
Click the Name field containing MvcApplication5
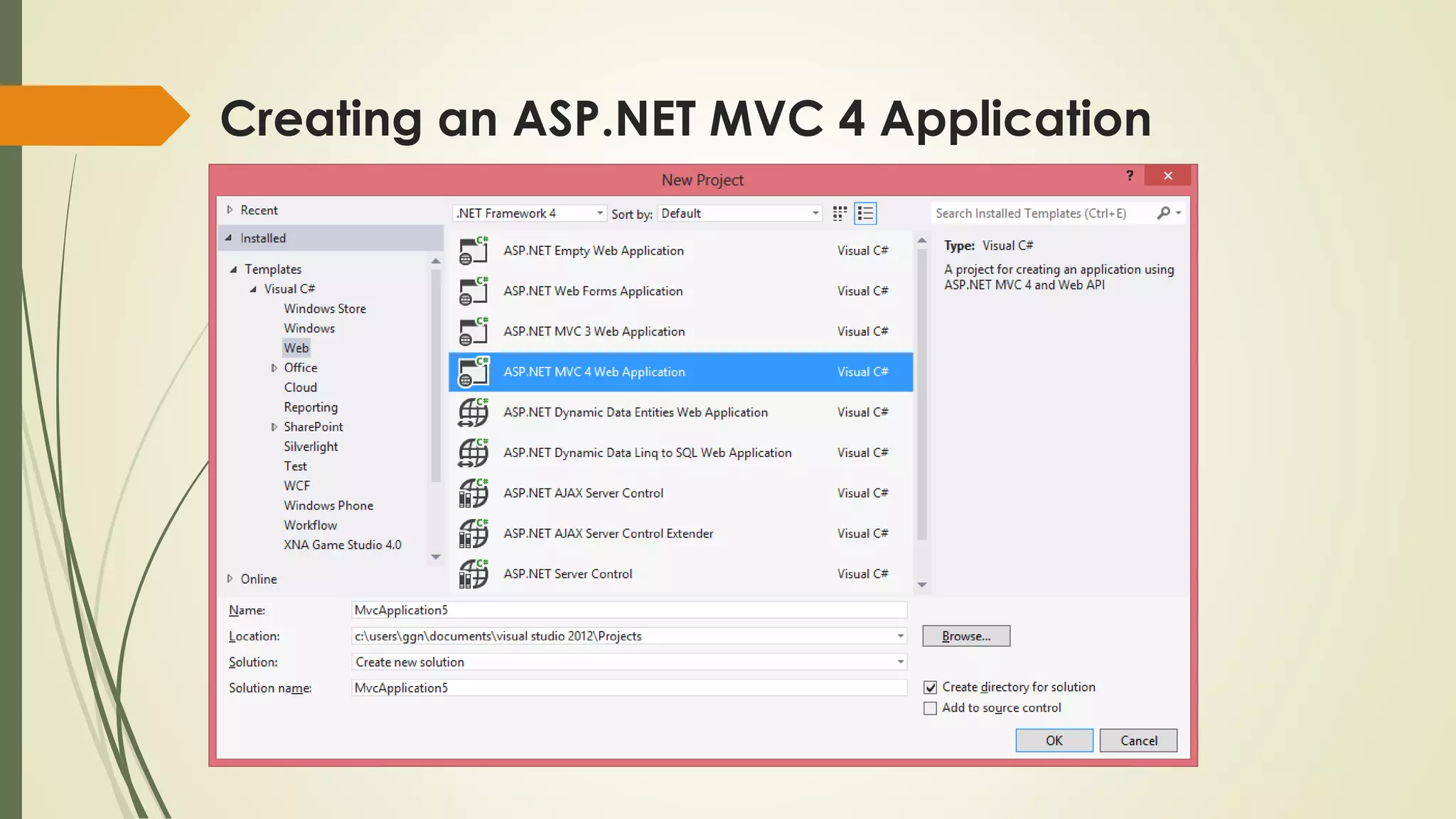tap(629, 610)
